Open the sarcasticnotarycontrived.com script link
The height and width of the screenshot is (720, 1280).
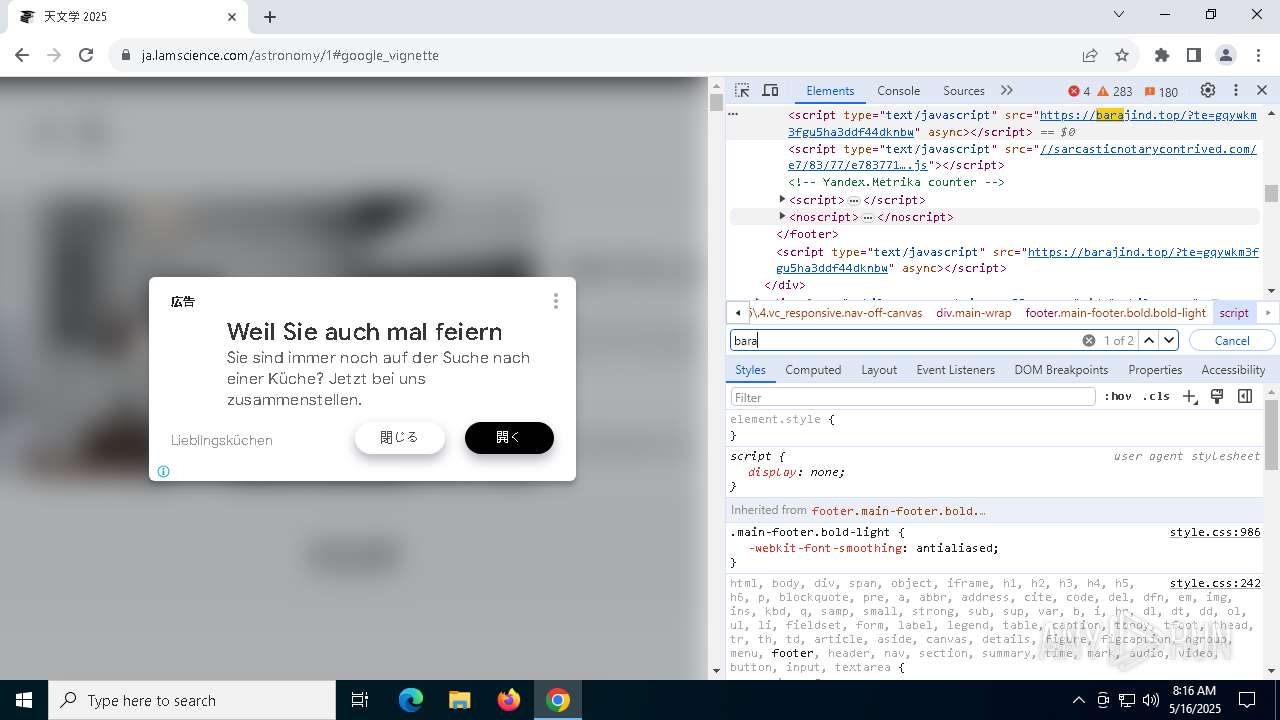[1022, 157]
